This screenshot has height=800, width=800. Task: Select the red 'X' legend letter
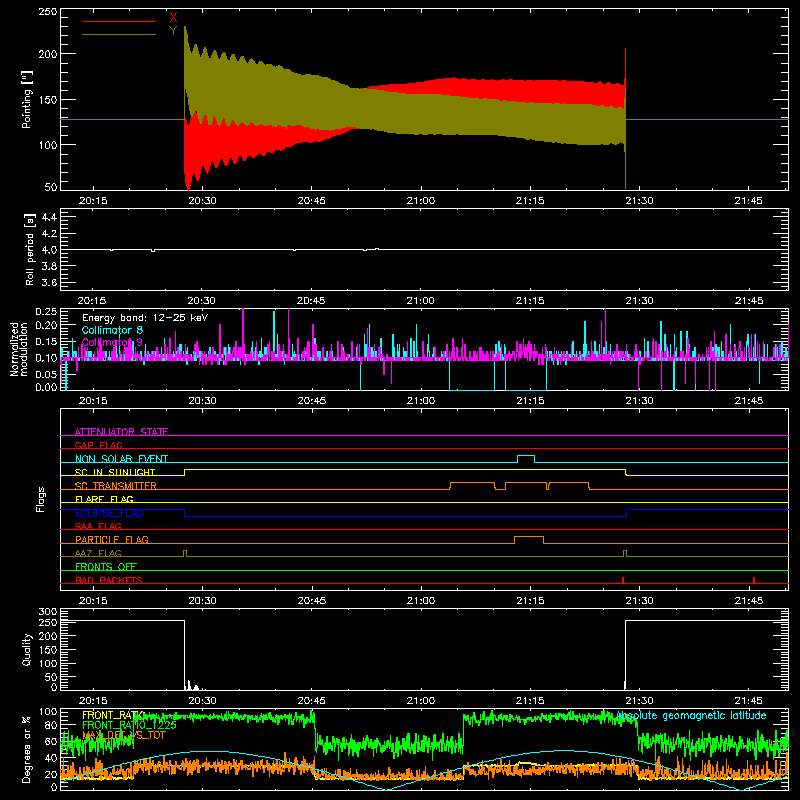click(173, 18)
